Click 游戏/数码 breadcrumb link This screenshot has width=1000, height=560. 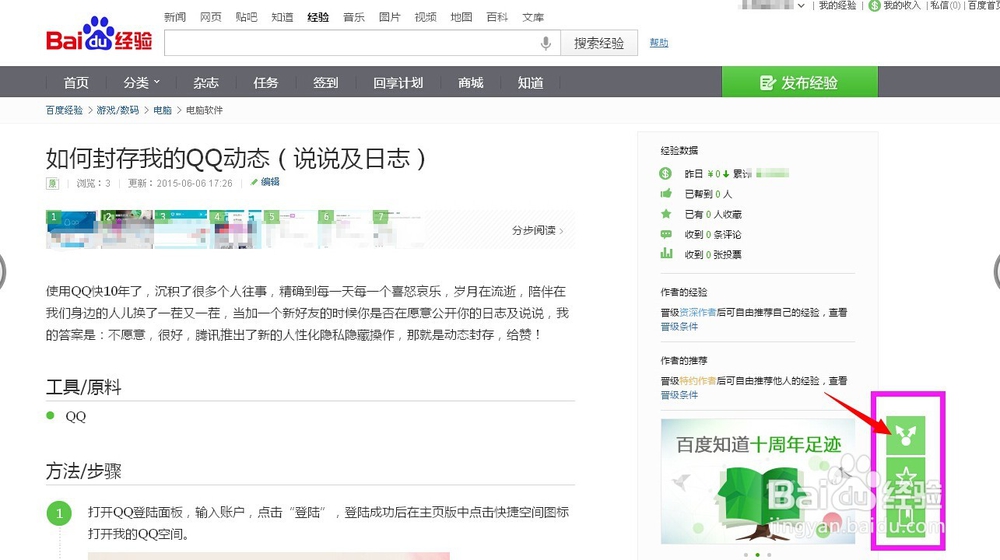click(x=117, y=110)
